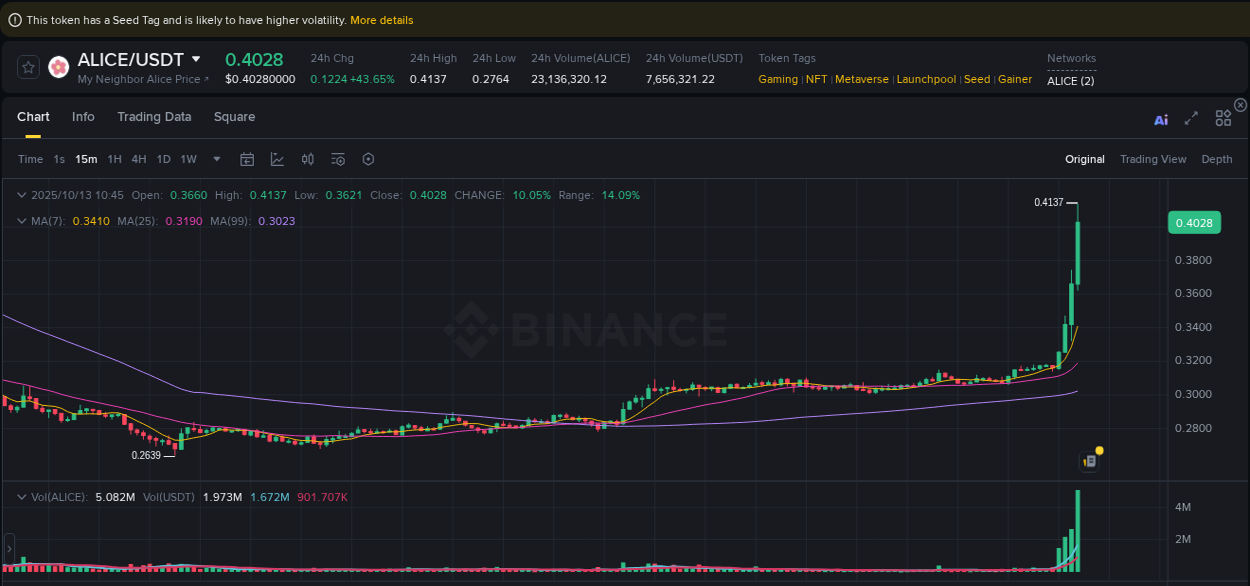This screenshot has height=586, width=1250.
Task: Collapse the candle info row chevron
Action: [21, 195]
